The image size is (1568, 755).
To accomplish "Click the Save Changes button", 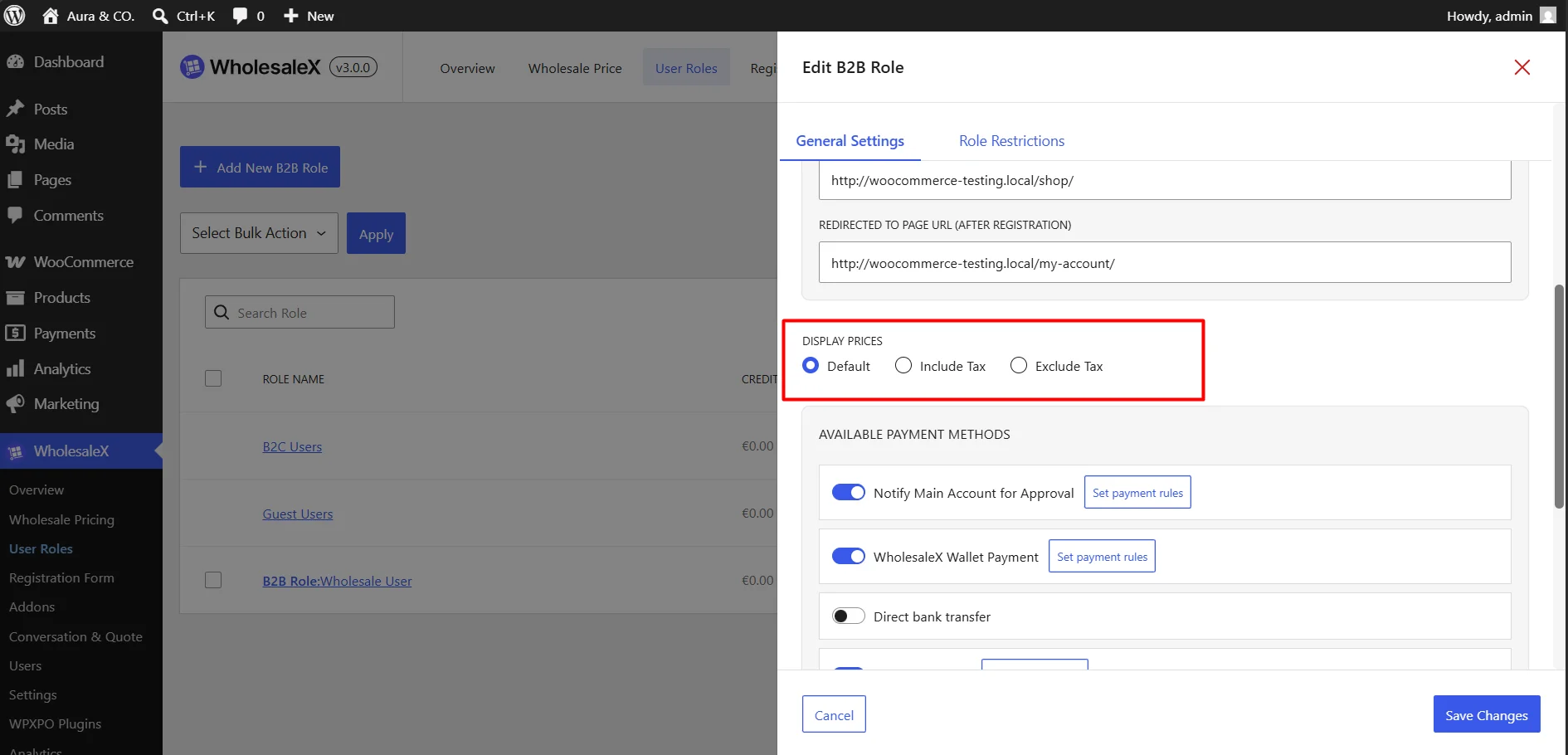I will pyautogui.click(x=1487, y=714).
